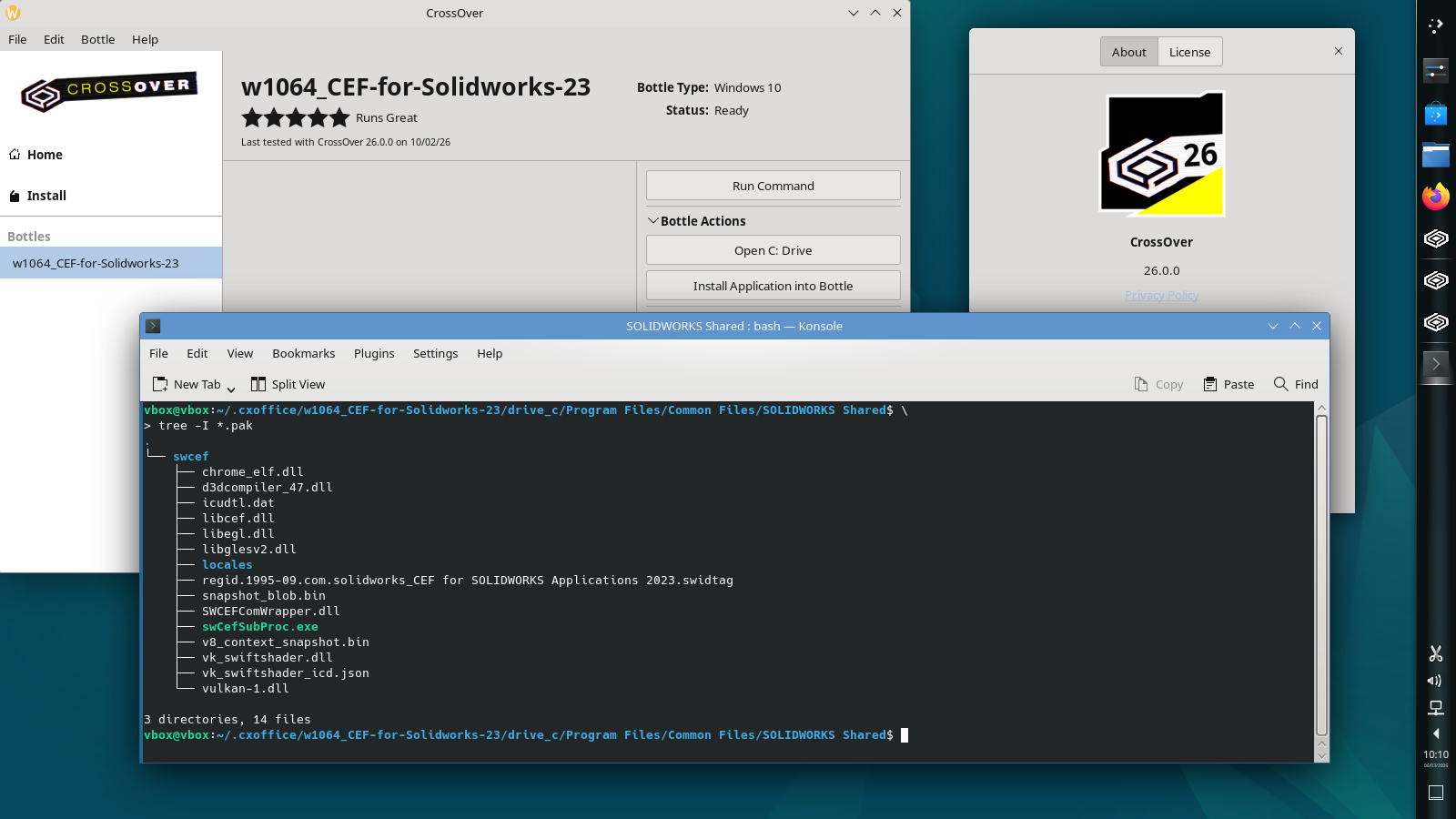Switch to the License tab in About dialog
Screen dimensions: 1456x819
1190,52
